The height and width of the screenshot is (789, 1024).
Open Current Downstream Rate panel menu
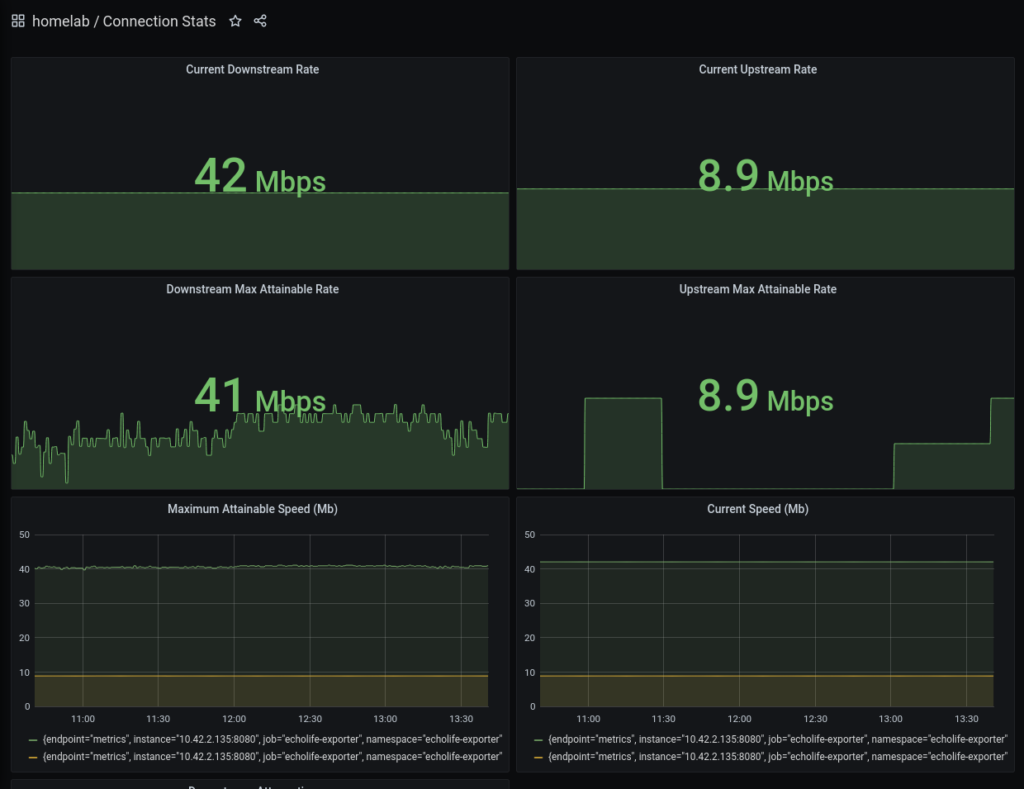[x=252, y=69]
